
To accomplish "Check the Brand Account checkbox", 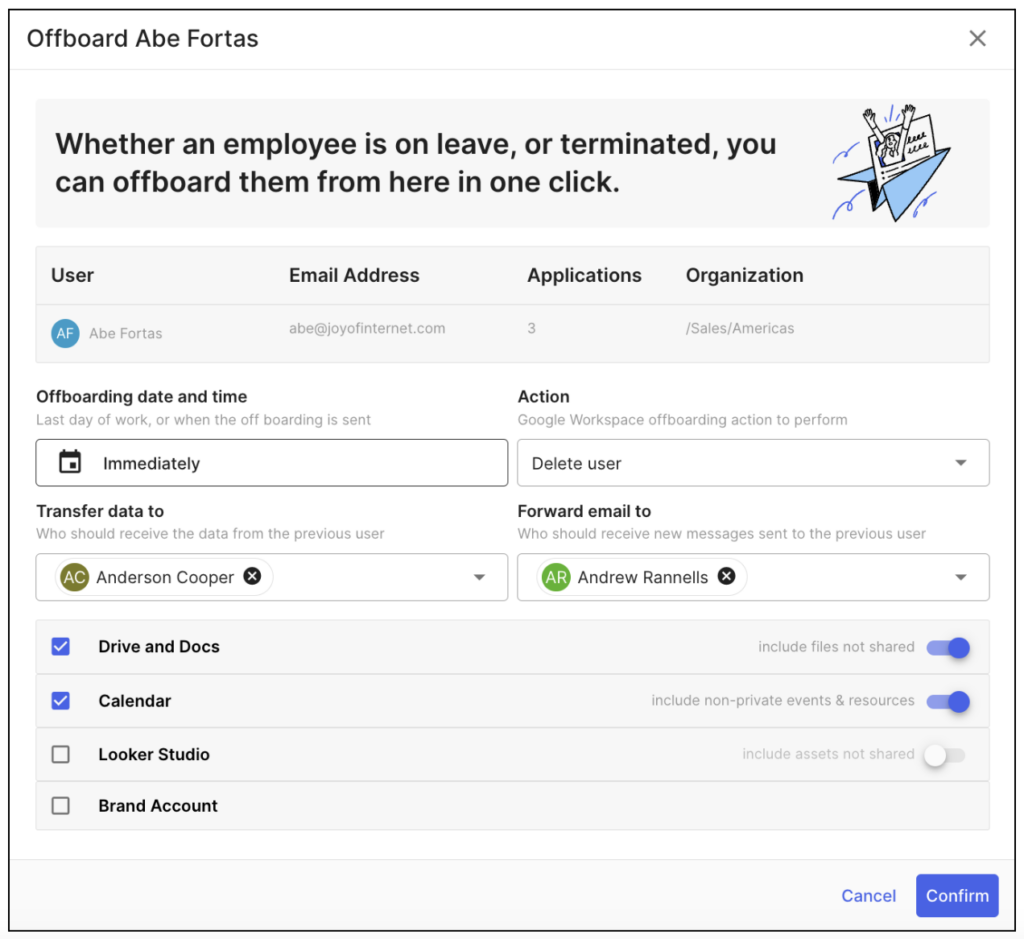I will (x=61, y=805).
